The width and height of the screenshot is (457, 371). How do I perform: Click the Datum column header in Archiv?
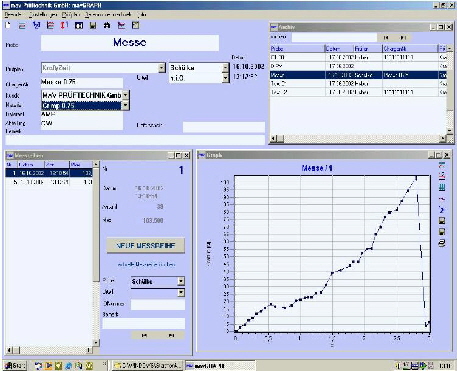coord(339,49)
